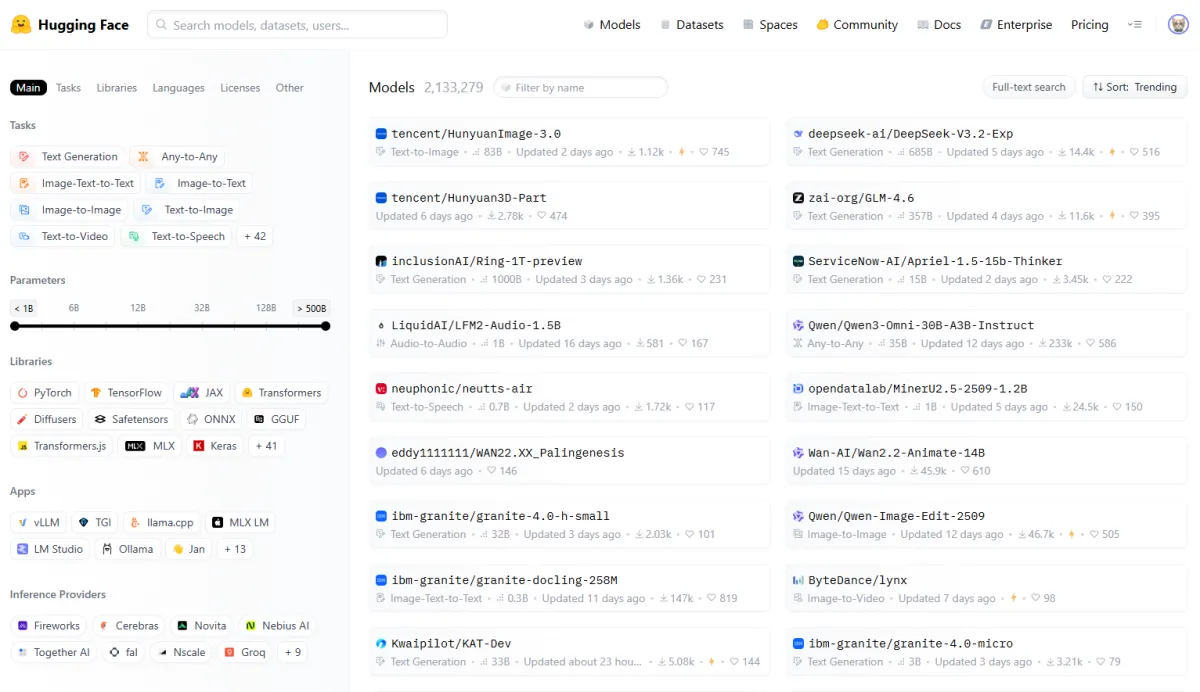Click the left handle of the Parameters slider
This screenshot has height=692, width=1200.
[x=15, y=326]
